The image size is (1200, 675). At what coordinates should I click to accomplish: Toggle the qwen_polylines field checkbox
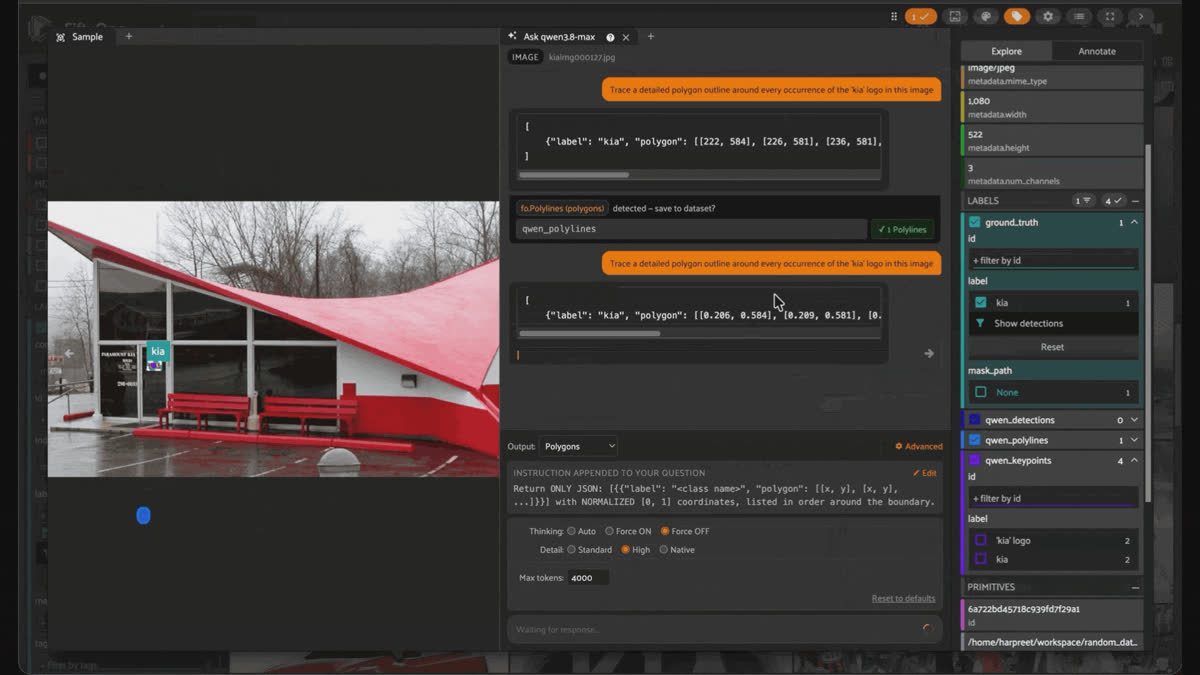coord(975,440)
